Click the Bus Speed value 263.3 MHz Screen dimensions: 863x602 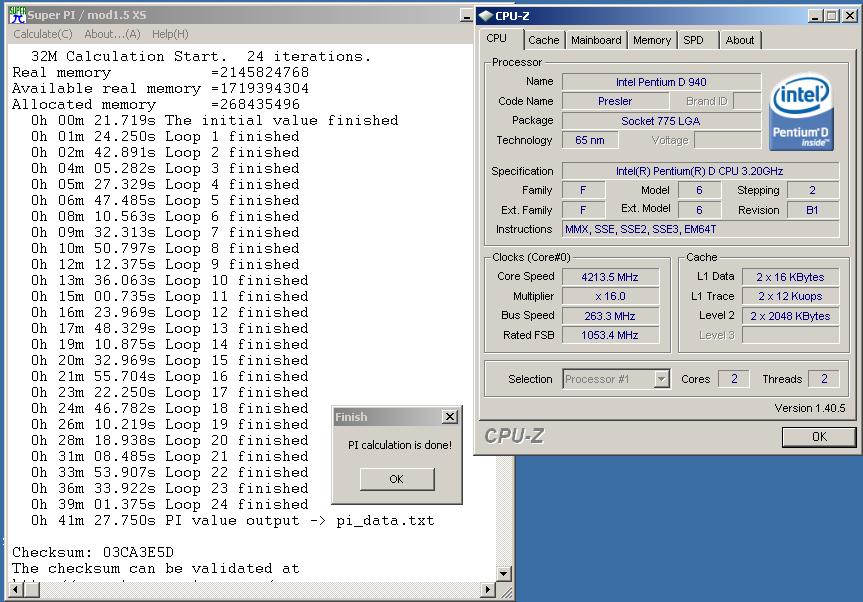610,316
